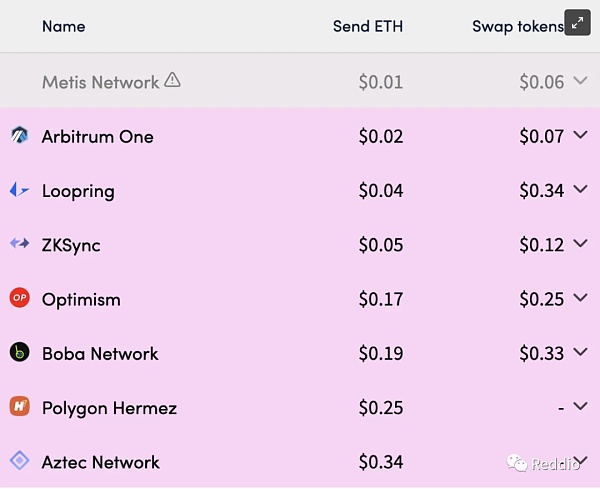Click the Polygon Hermez orange icon
This screenshot has height=489, width=600.
(20, 406)
